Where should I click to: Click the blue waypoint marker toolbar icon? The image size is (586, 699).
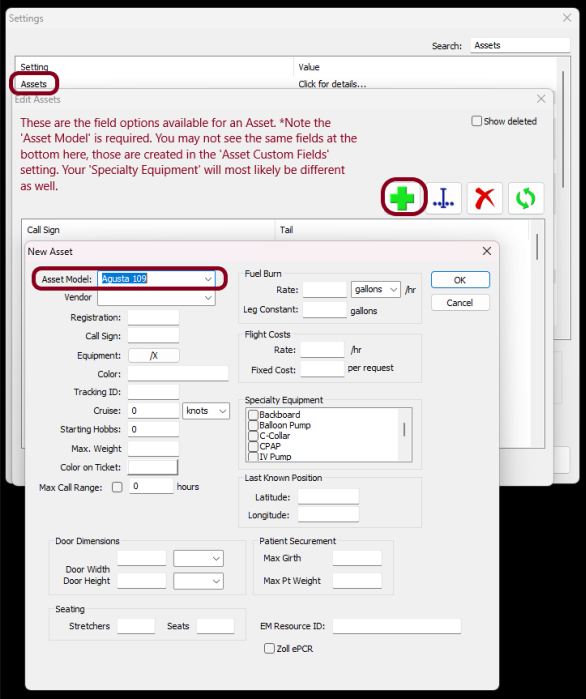coord(443,198)
